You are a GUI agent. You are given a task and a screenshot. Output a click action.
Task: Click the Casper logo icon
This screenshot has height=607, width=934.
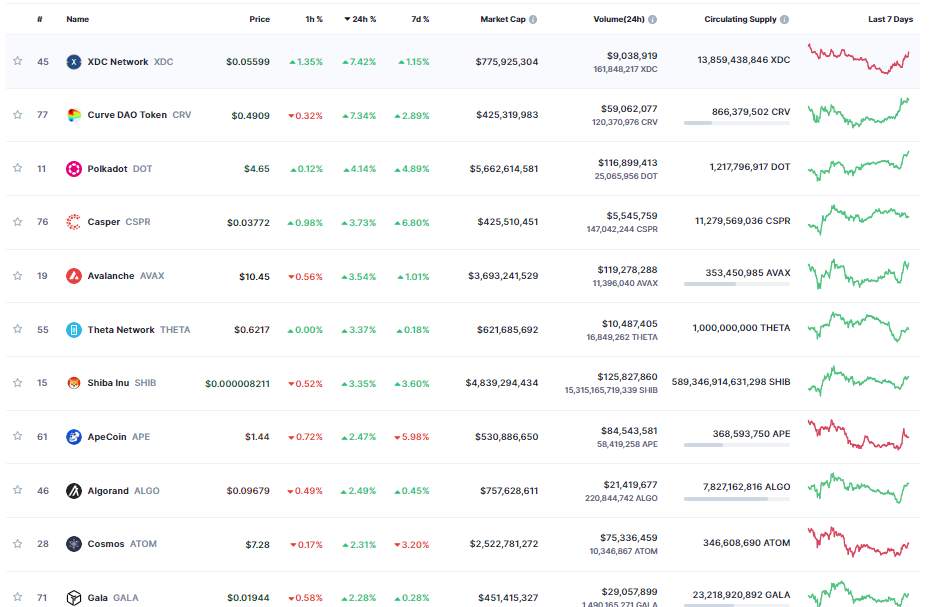[74, 222]
